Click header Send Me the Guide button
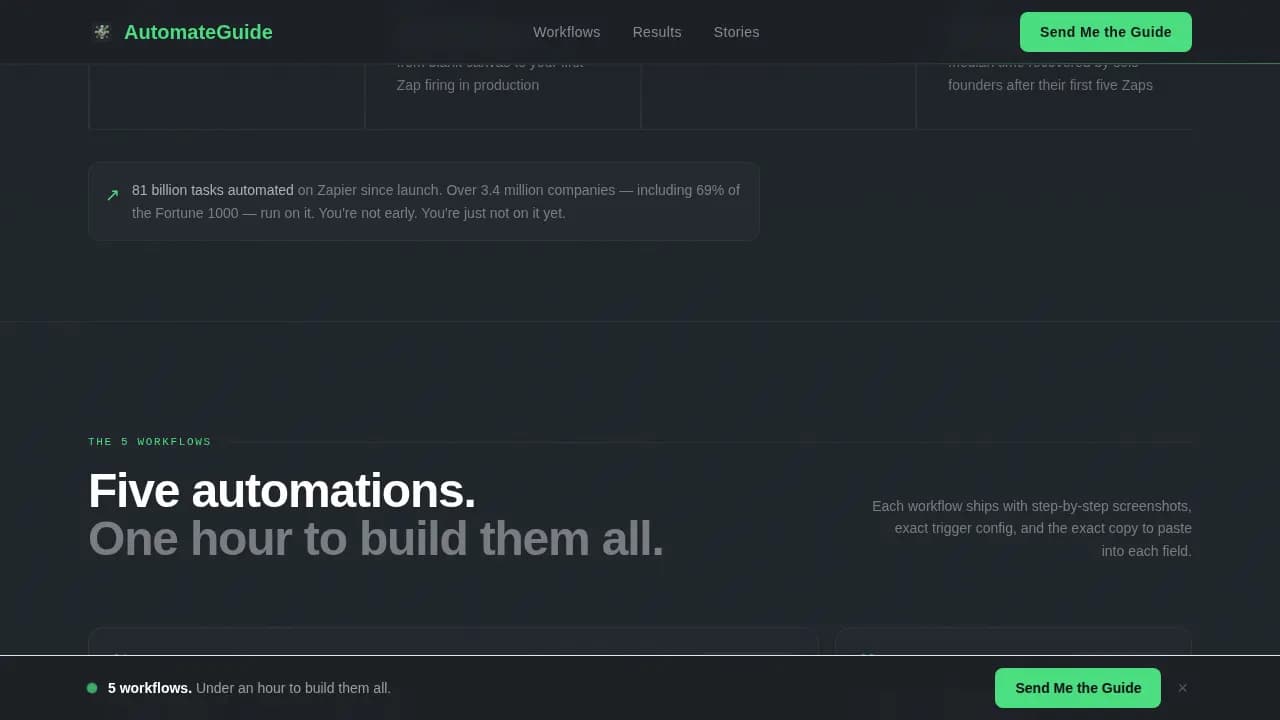1280x720 pixels. pyautogui.click(x=1106, y=32)
